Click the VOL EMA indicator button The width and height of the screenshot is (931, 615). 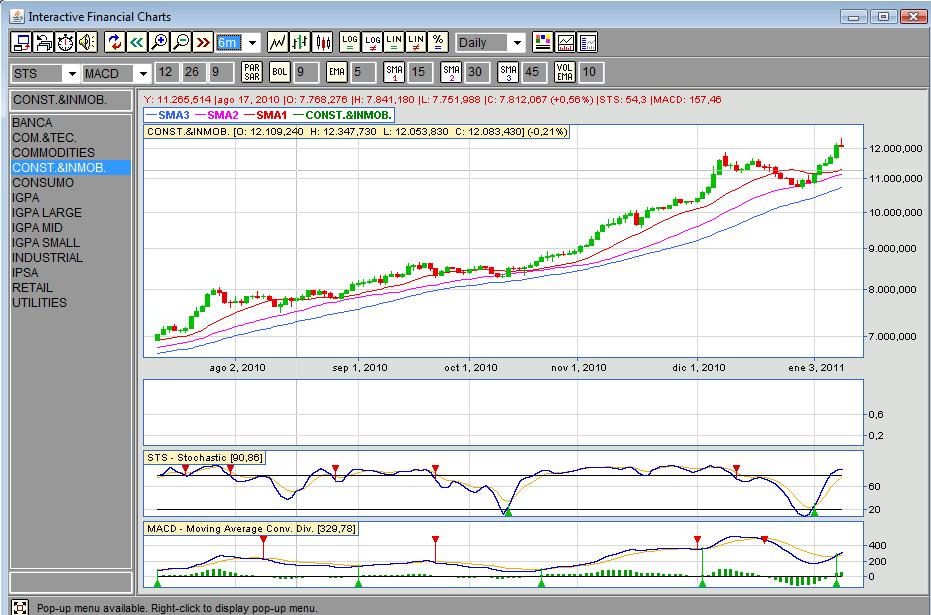click(565, 72)
